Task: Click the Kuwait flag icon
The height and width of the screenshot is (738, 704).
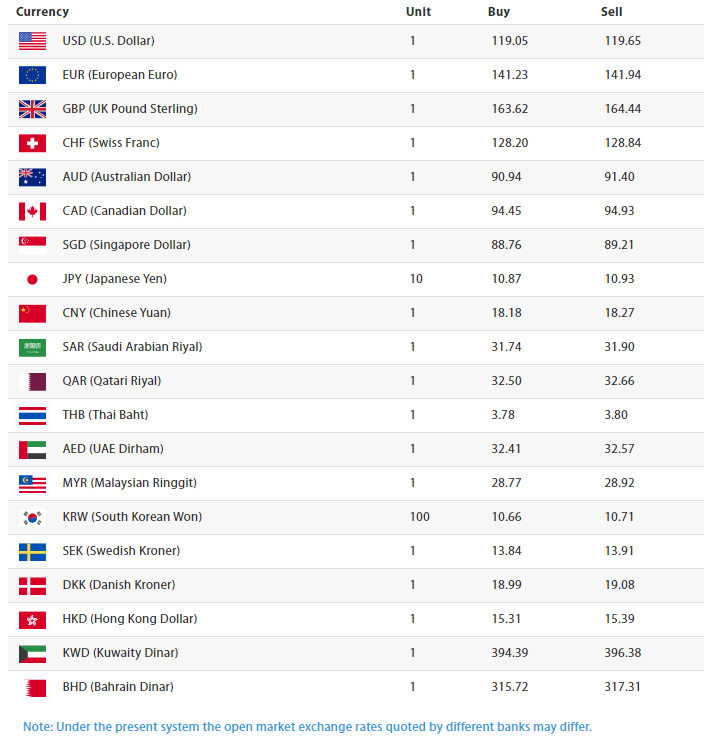Action: click(32, 654)
